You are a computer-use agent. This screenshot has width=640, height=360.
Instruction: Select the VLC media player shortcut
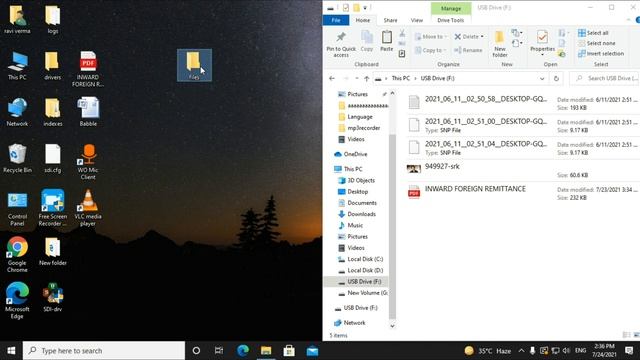pyautogui.click(x=88, y=209)
